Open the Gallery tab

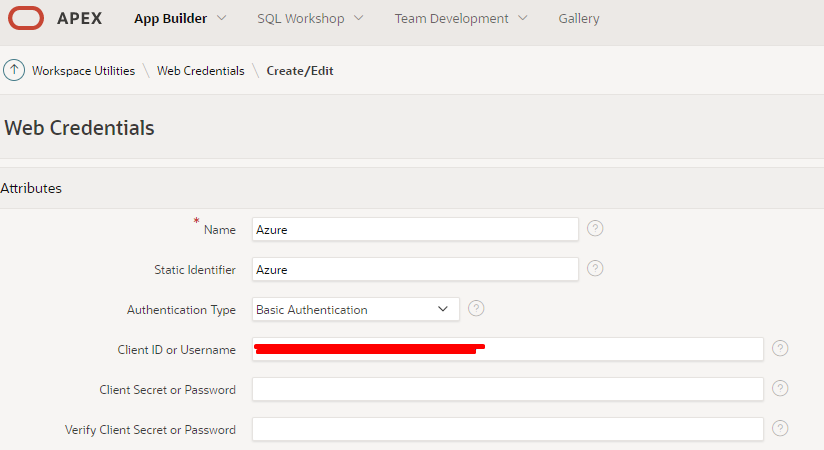579,18
